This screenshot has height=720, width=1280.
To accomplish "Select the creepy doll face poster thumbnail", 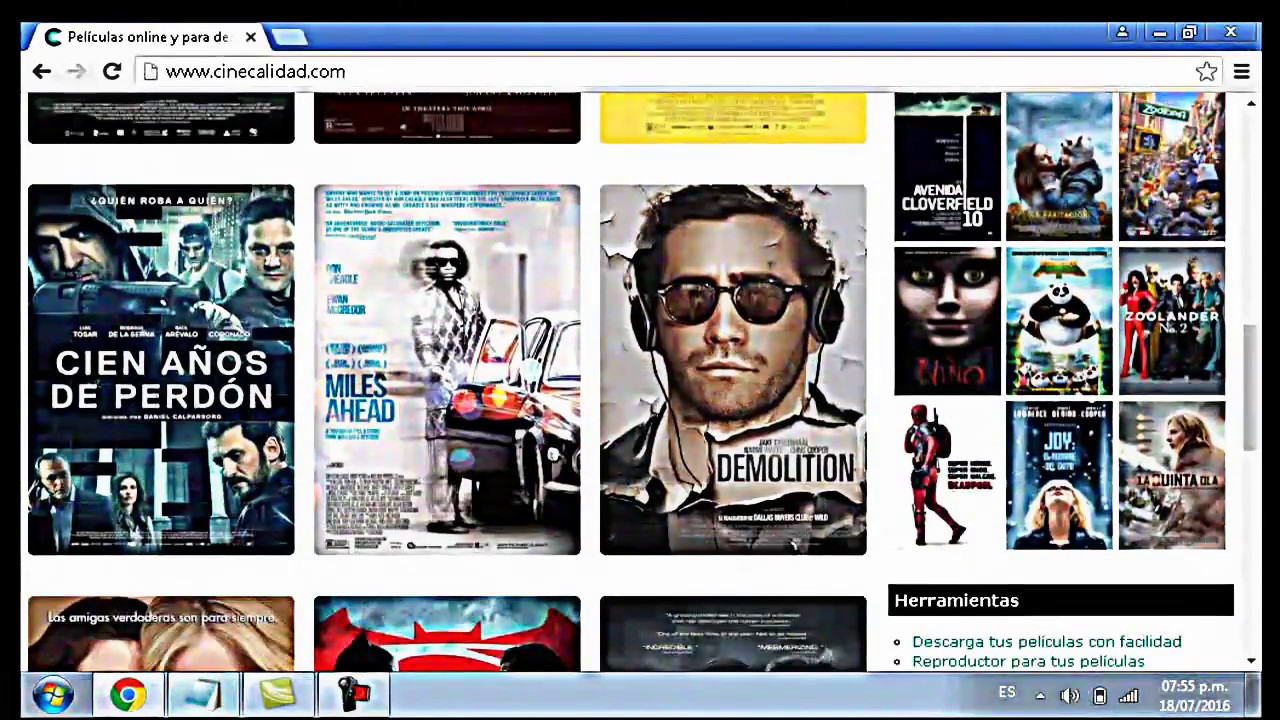I will pos(947,321).
